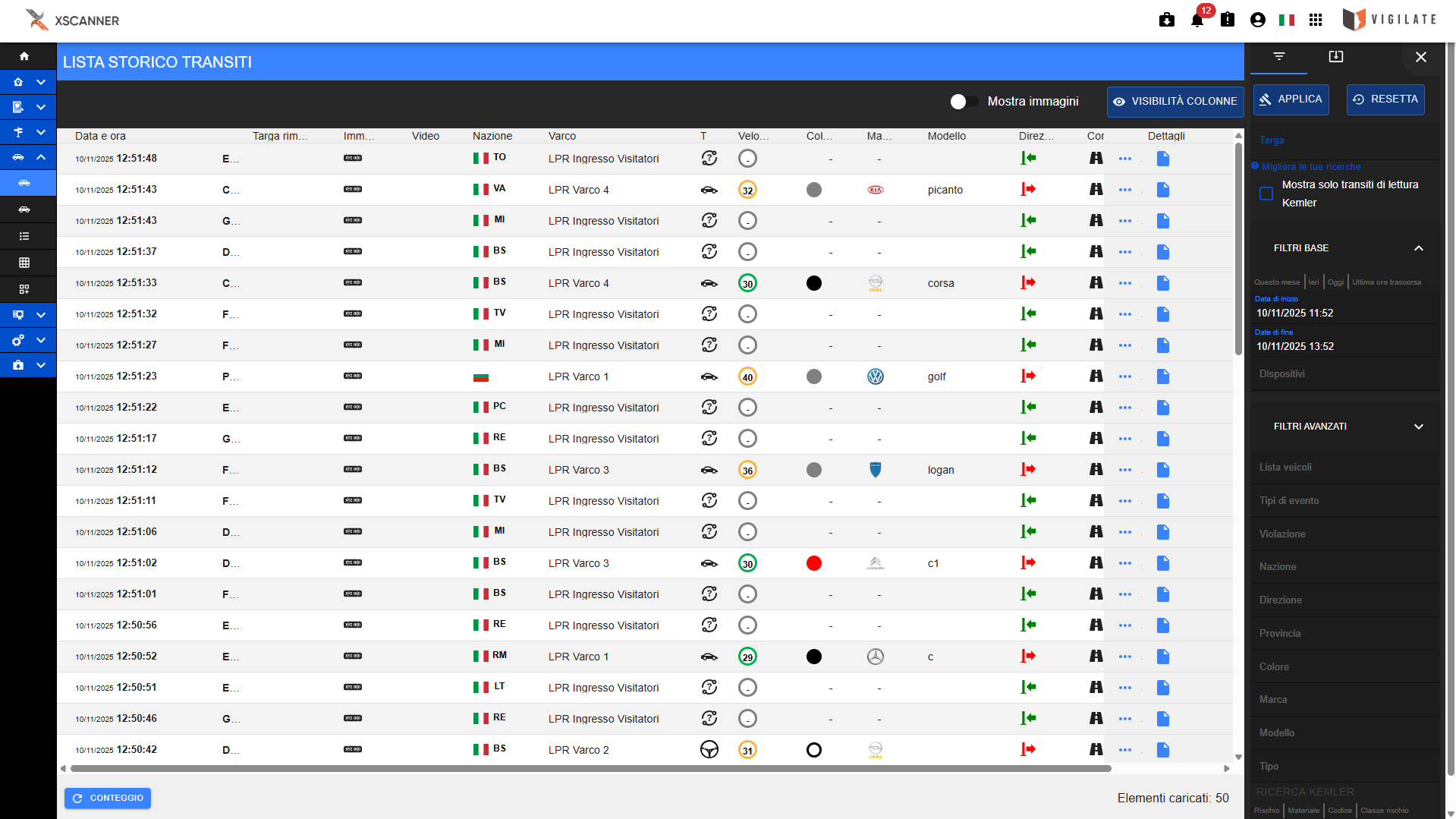Open details document for 12:51:48 transit
Viewport: 1456px width, 819px height.
1162,159
